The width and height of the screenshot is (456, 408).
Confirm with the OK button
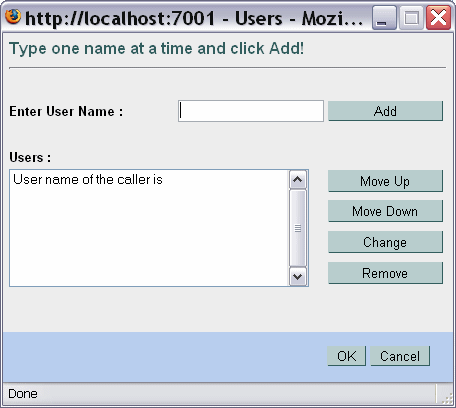click(x=347, y=356)
